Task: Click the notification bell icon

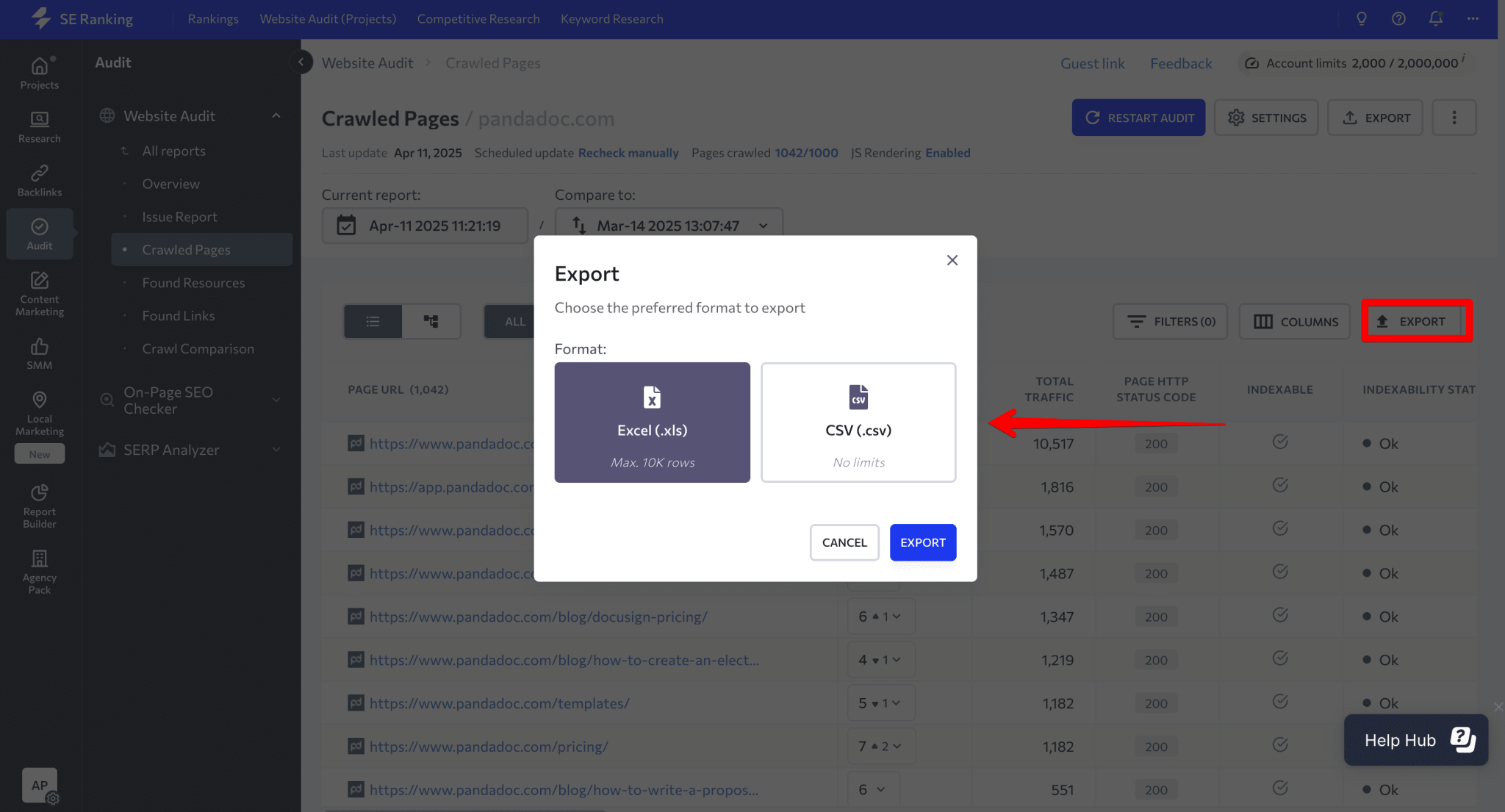Action: pos(1436,18)
